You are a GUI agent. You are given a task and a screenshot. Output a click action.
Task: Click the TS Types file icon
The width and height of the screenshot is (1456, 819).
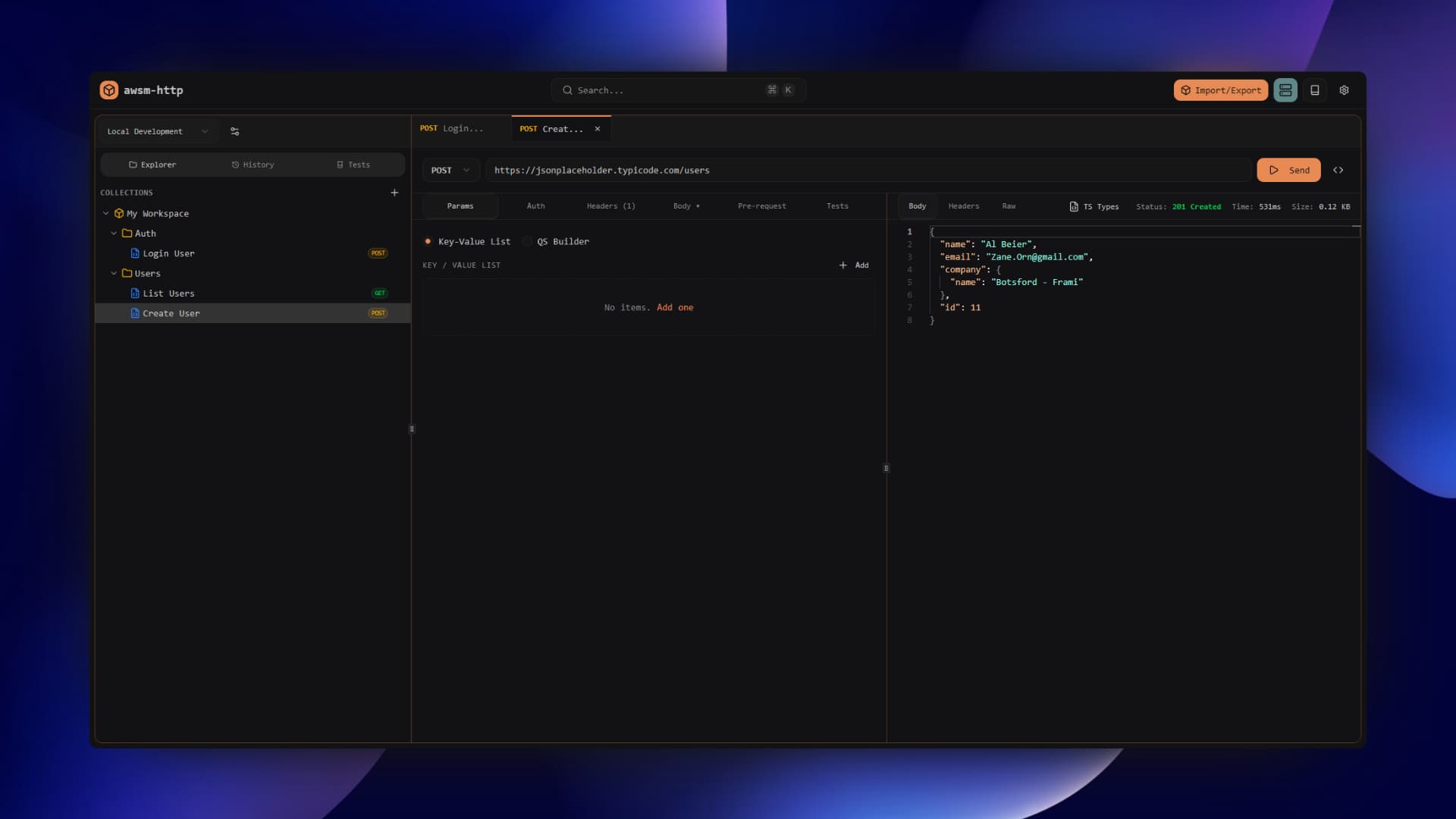1074,206
